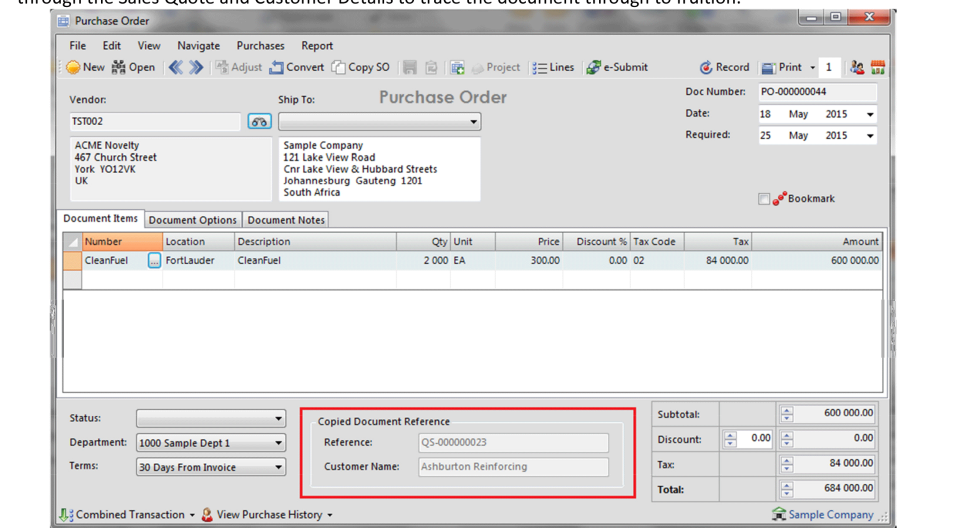This screenshot has height=528, width=960.
Task: Click the Project toolbar button
Action: point(496,67)
